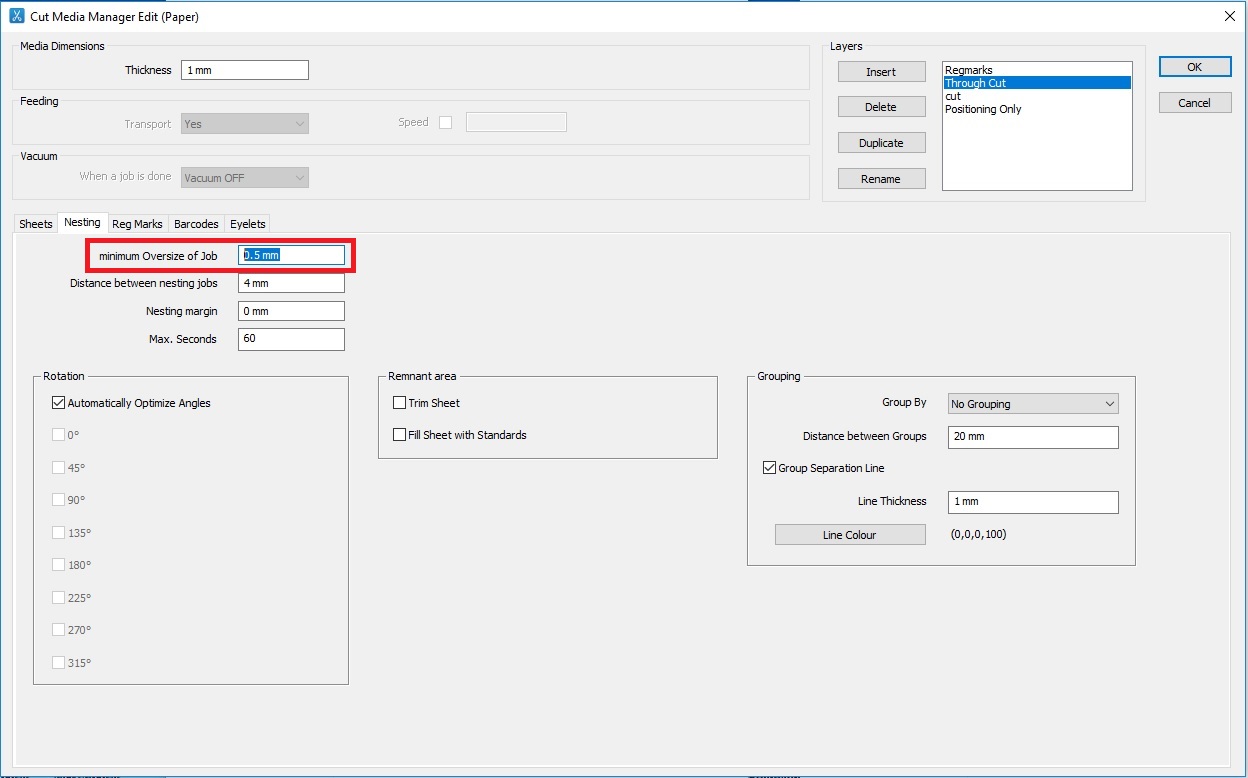Click the Distance between Groups field
This screenshot has width=1248, height=778.
click(1032, 437)
